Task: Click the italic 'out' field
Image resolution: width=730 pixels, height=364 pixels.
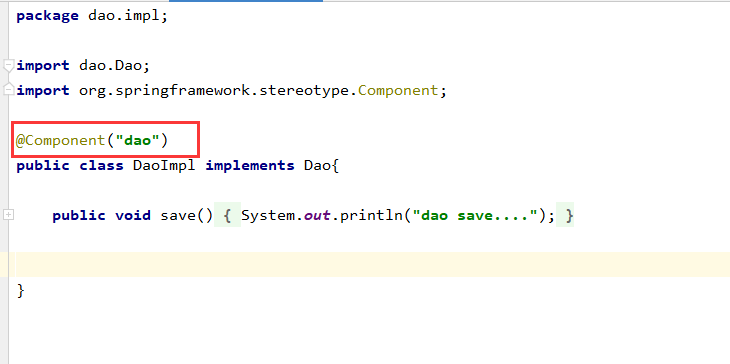Action: point(317,216)
